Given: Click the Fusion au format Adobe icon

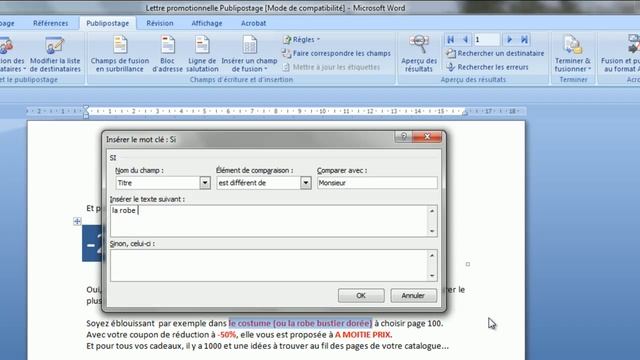Looking at the screenshot, I should 633,45.
